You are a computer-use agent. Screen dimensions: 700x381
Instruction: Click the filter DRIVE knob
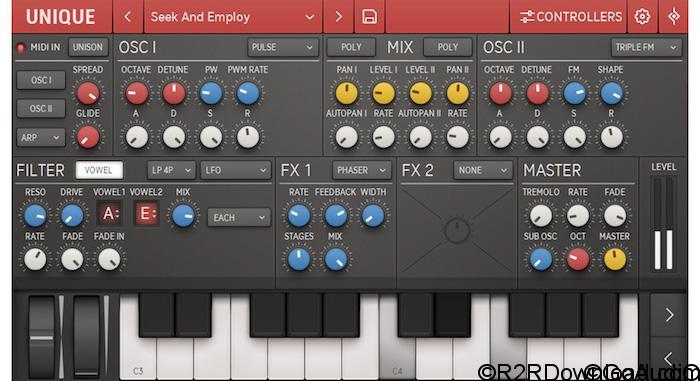point(72,216)
